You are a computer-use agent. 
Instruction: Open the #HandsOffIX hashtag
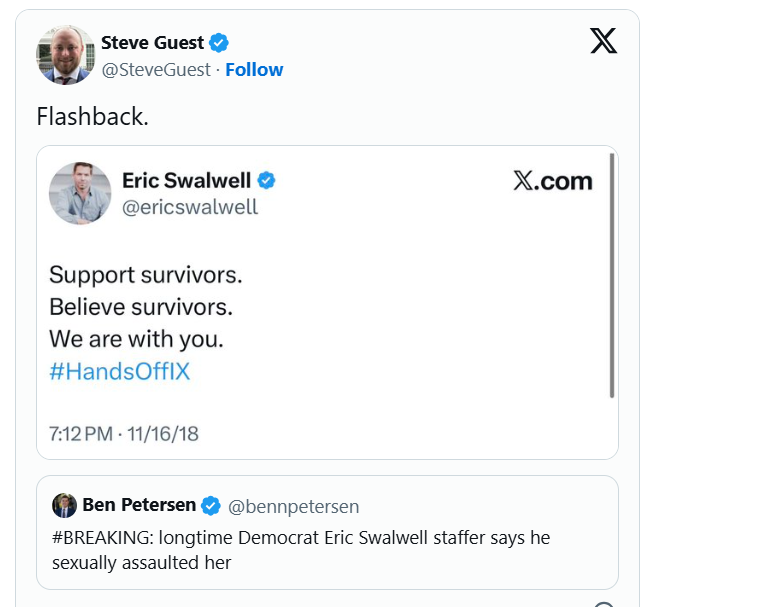click(119, 372)
